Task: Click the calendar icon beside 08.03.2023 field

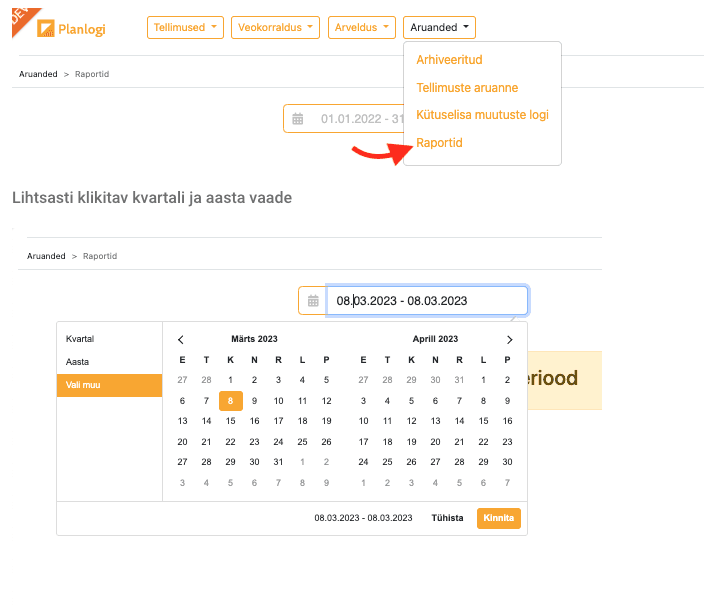Action: coord(313,301)
